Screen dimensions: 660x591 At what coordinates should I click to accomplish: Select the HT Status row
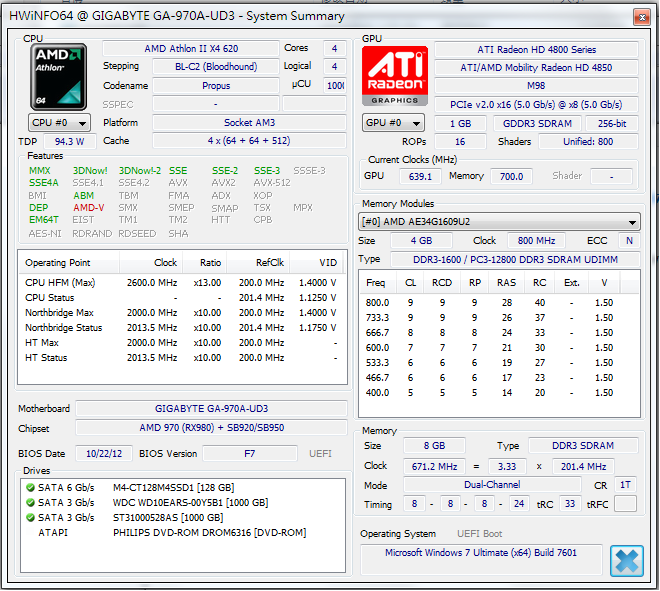tap(181, 358)
